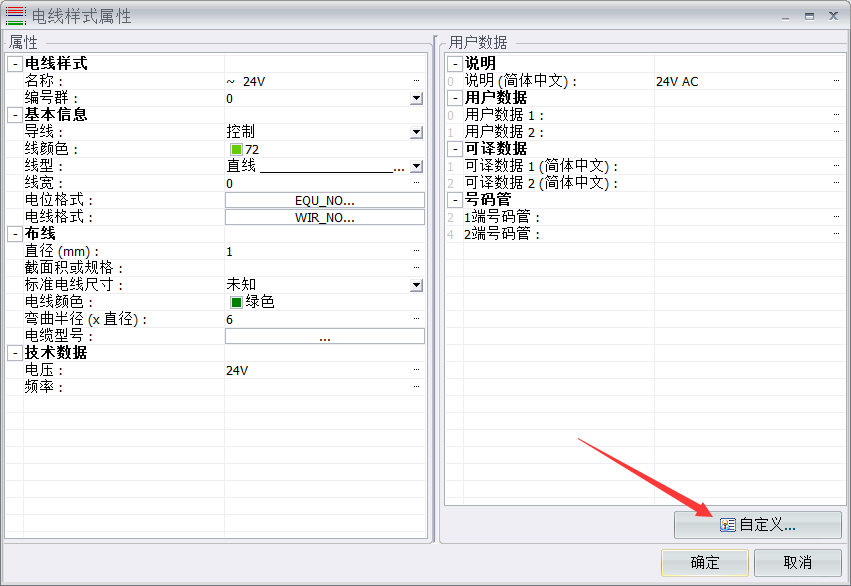The image size is (851, 586).
Task: Collapse the 号码管 section
Action: pyautogui.click(x=454, y=200)
